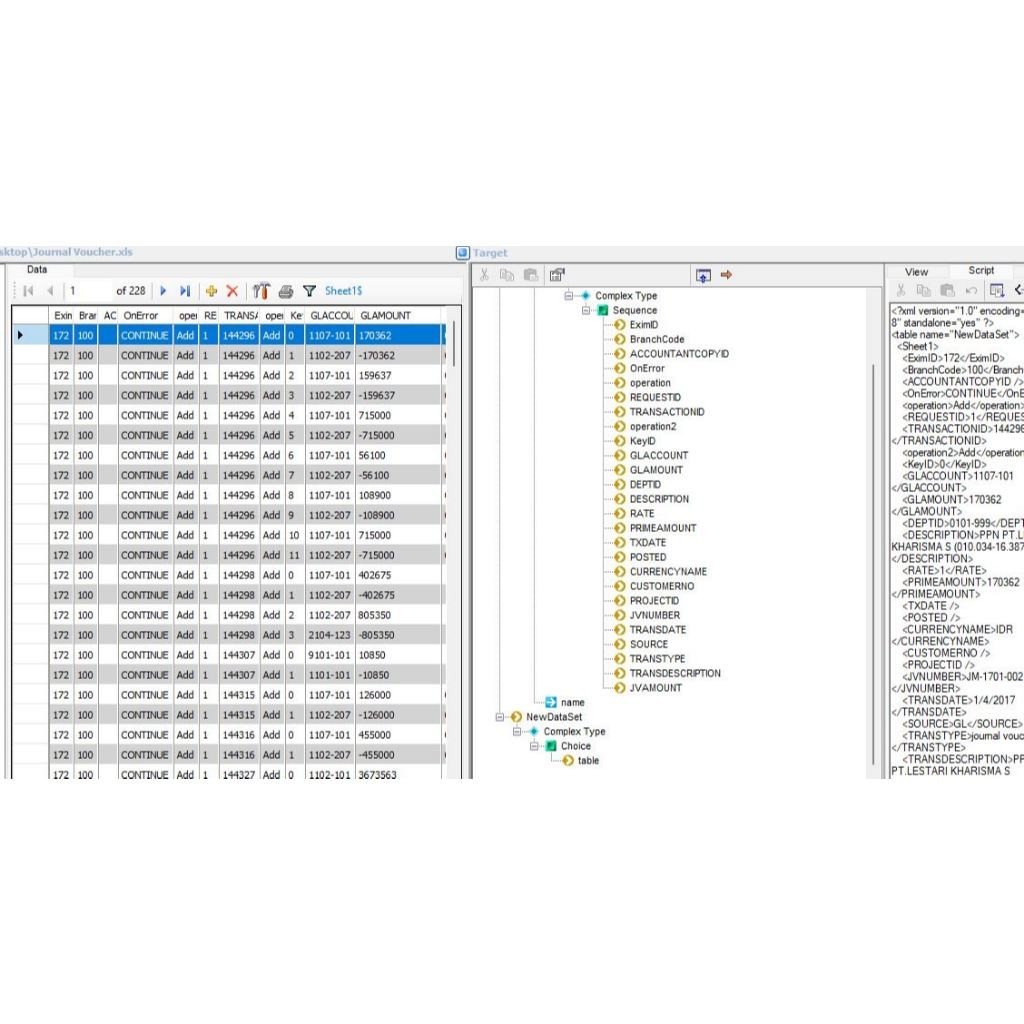This screenshot has height=1024, width=1024.
Task: Collapse the Choice node under Complex Type
Action: pyautogui.click(x=534, y=746)
